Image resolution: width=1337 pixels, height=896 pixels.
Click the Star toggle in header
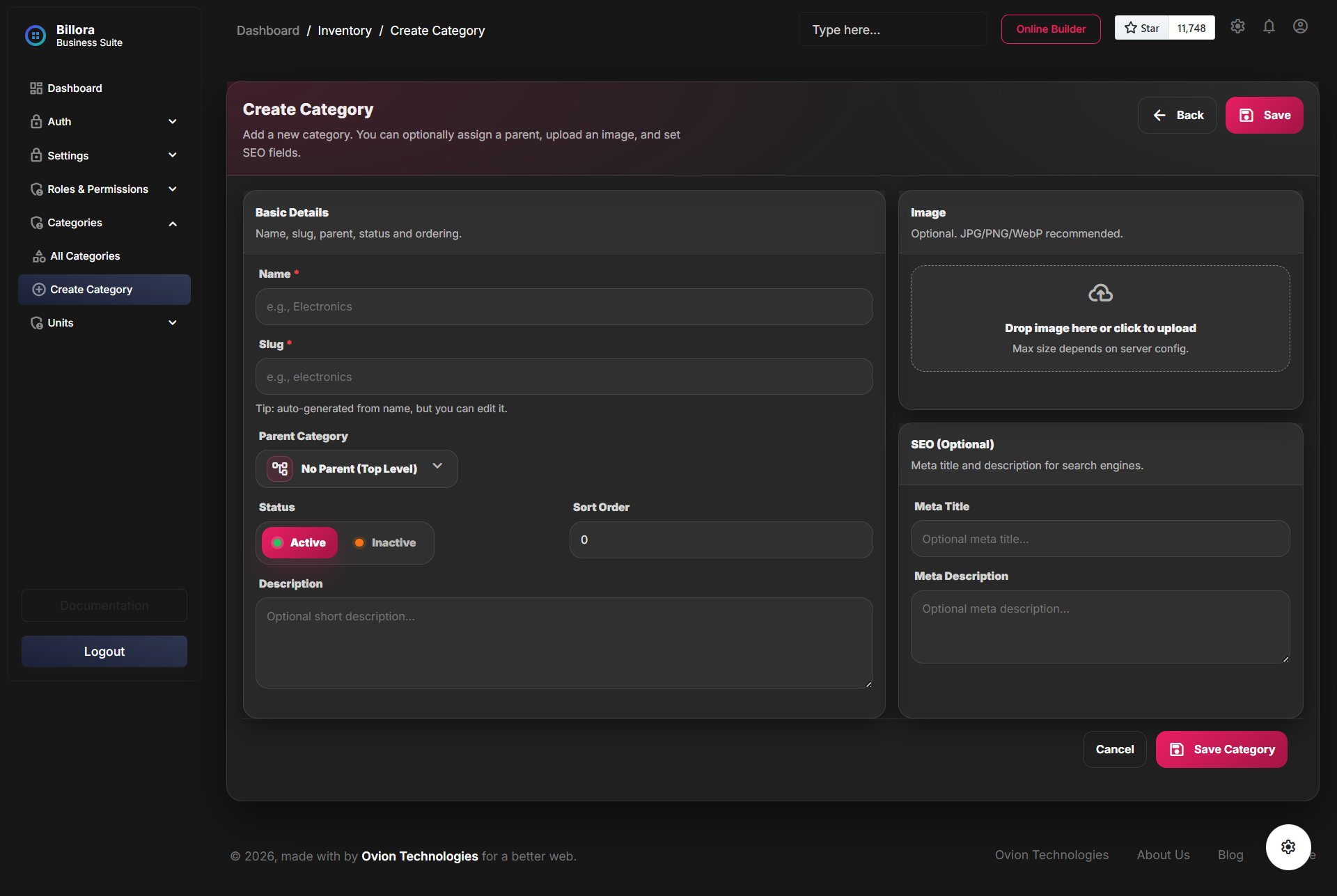tap(1141, 28)
